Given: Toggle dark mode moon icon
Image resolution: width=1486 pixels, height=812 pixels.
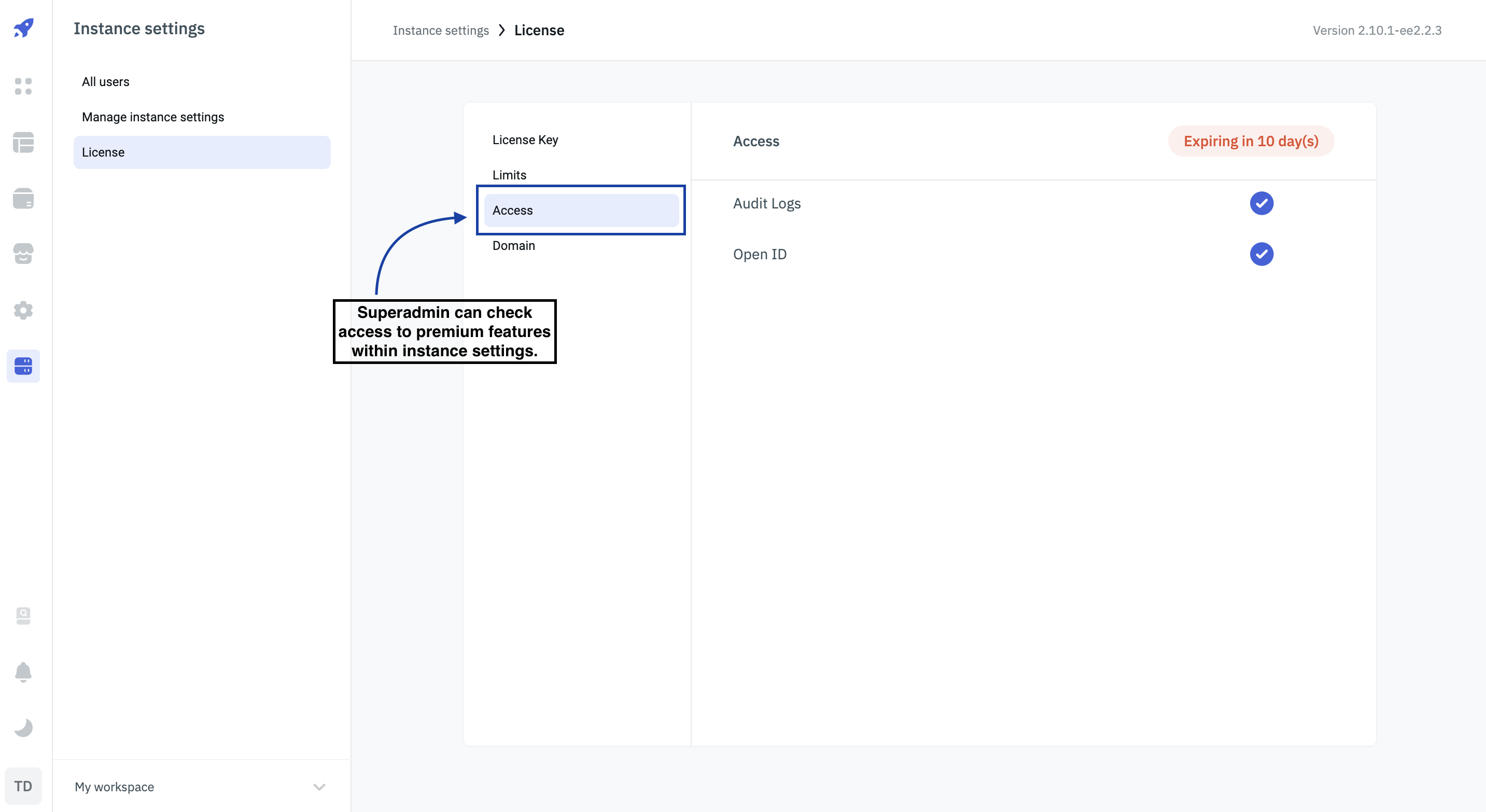Looking at the screenshot, I should click(23, 728).
